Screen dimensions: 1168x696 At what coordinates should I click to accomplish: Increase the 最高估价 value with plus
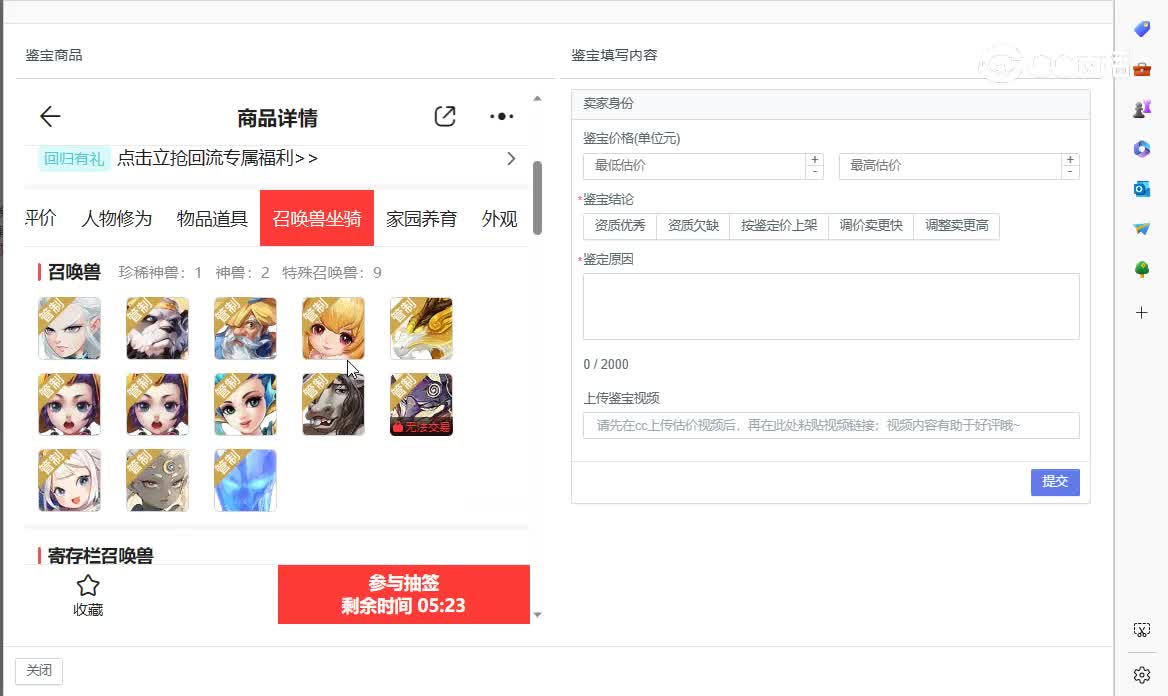pyautogui.click(x=1070, y=159)
